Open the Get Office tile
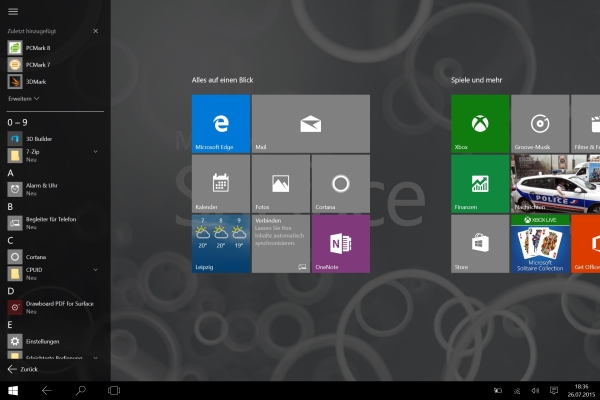600x400 pixels. point(585,244)
